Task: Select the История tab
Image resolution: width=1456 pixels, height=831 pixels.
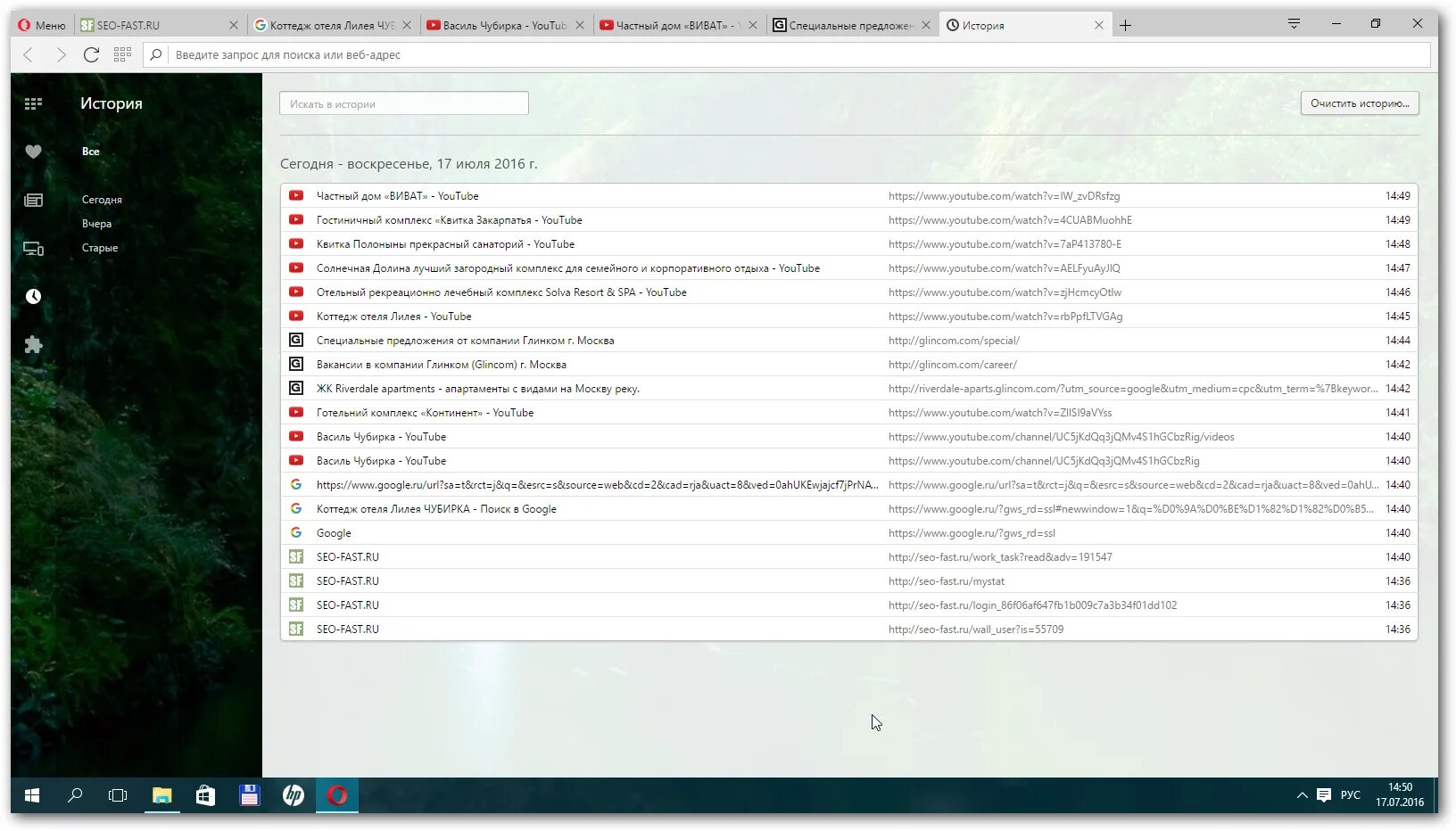Action: point(1024,26)
